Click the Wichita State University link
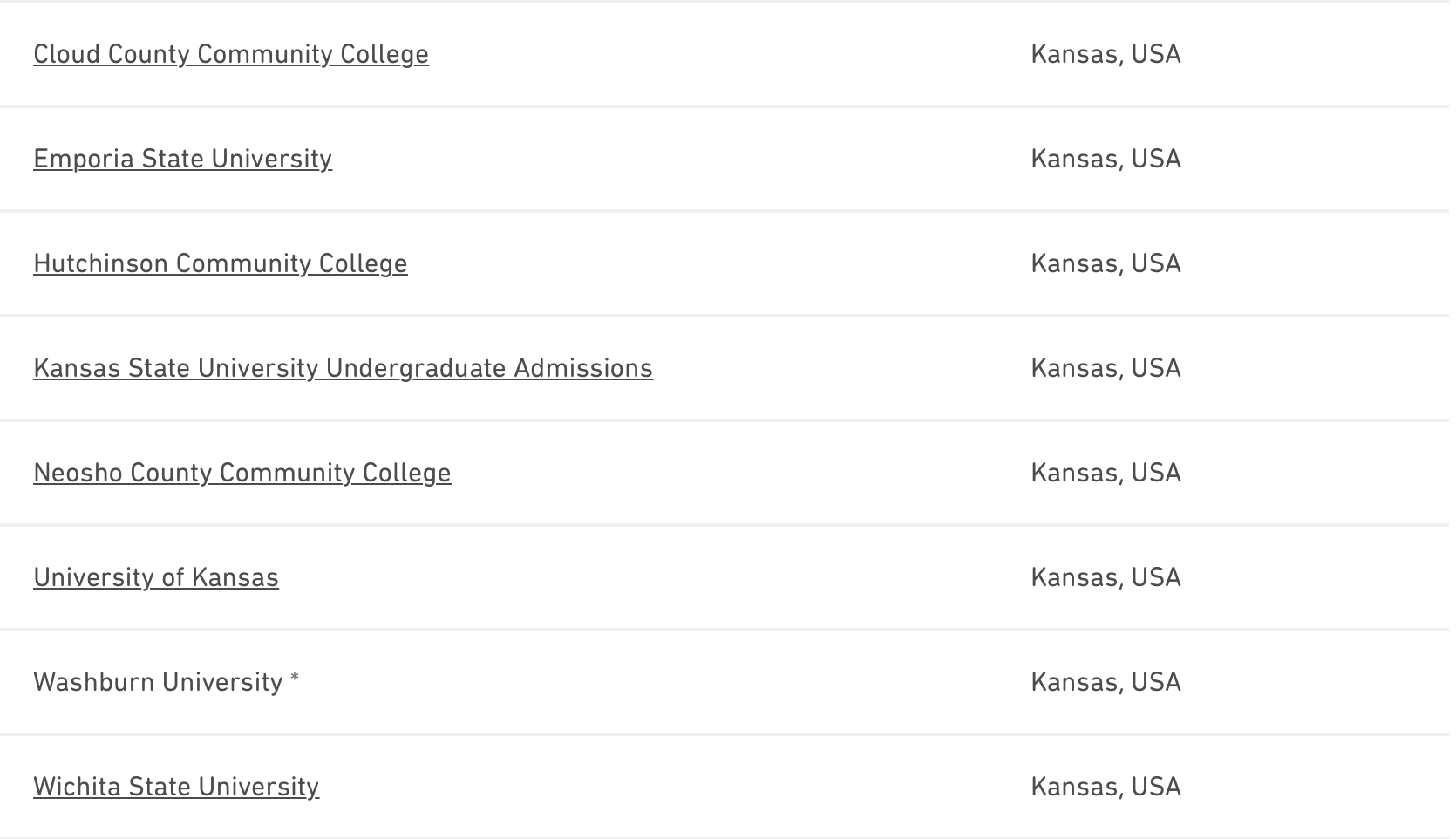 click(175, 787)
